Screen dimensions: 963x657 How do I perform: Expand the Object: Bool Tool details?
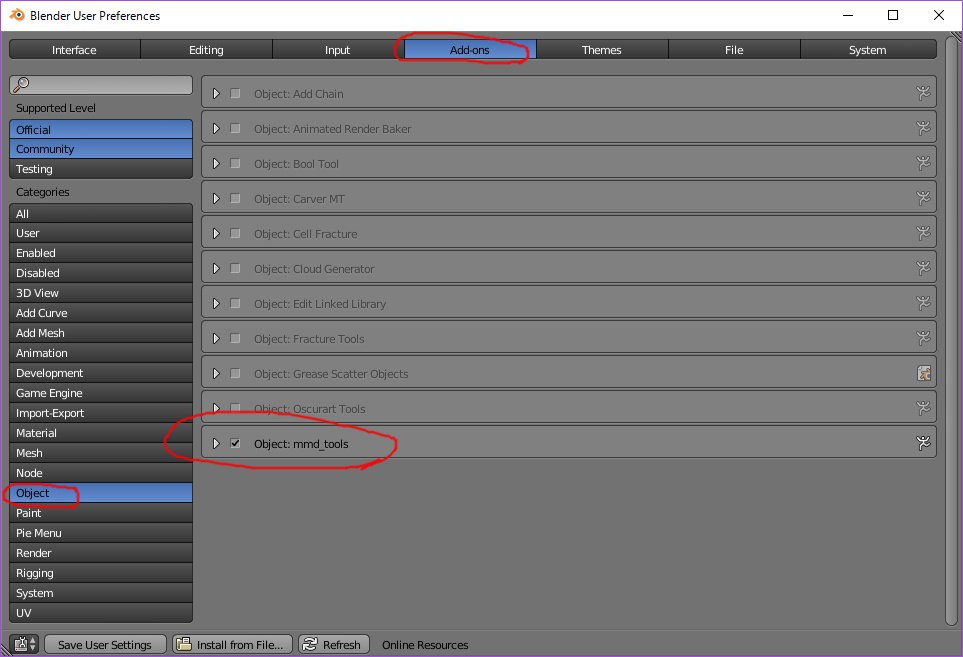tap(216, 163)
